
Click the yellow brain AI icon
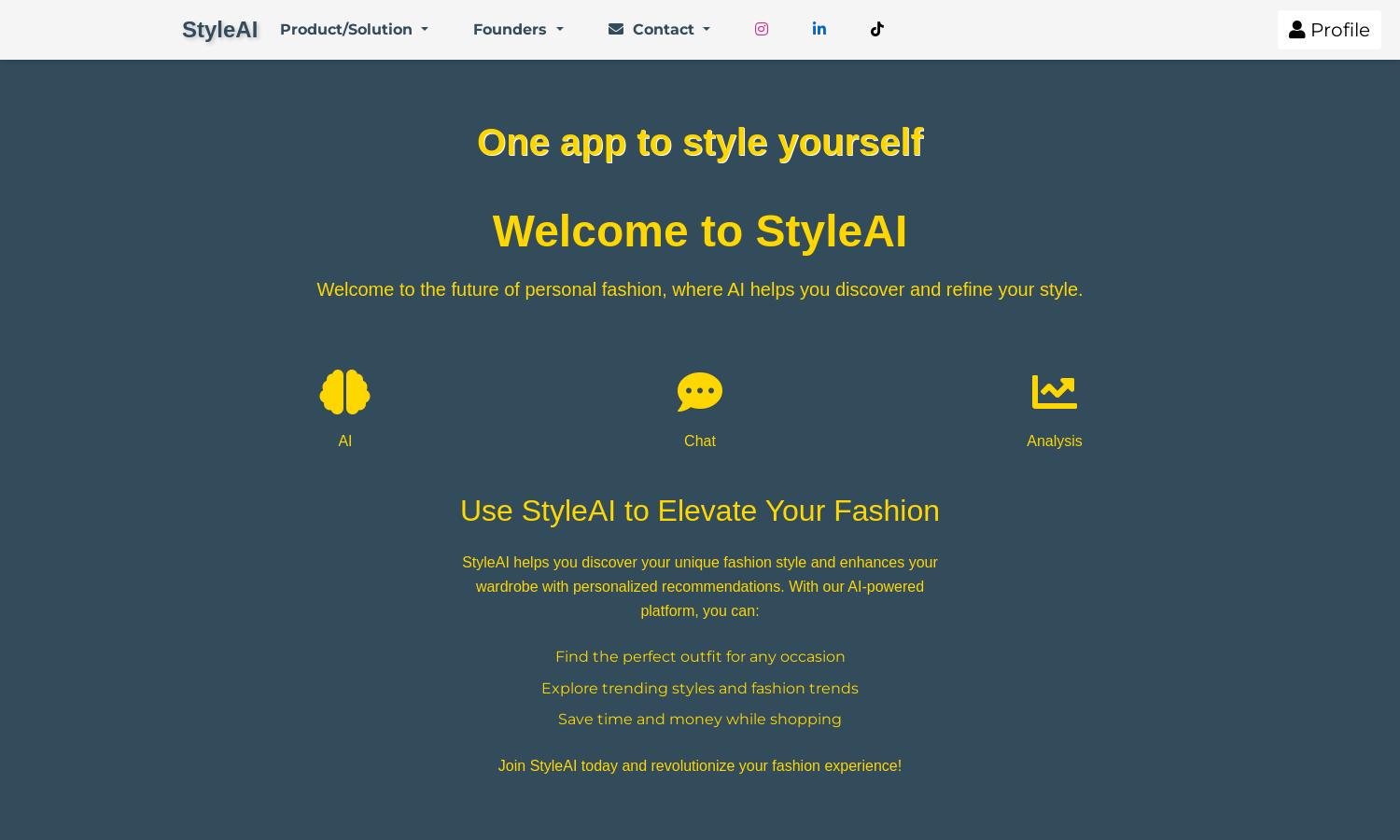(345, 392)
